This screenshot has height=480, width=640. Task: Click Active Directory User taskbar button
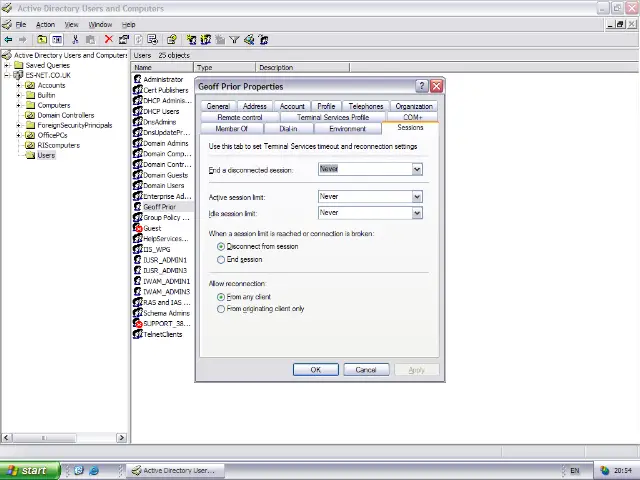[175, 470]
